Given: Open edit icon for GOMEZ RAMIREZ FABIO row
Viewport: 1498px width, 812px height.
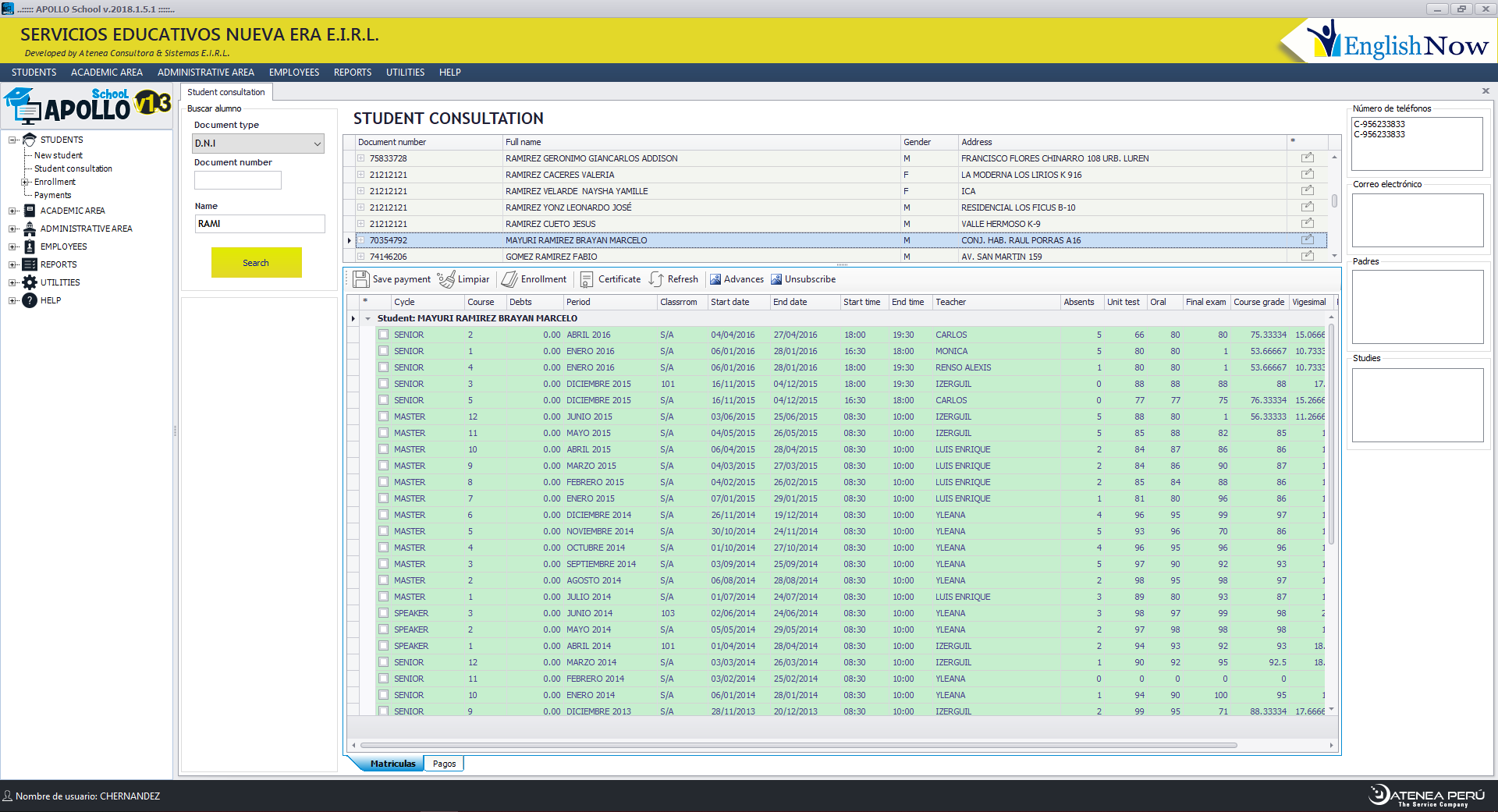Looking at the screenshot, I should coord(1307,256).
